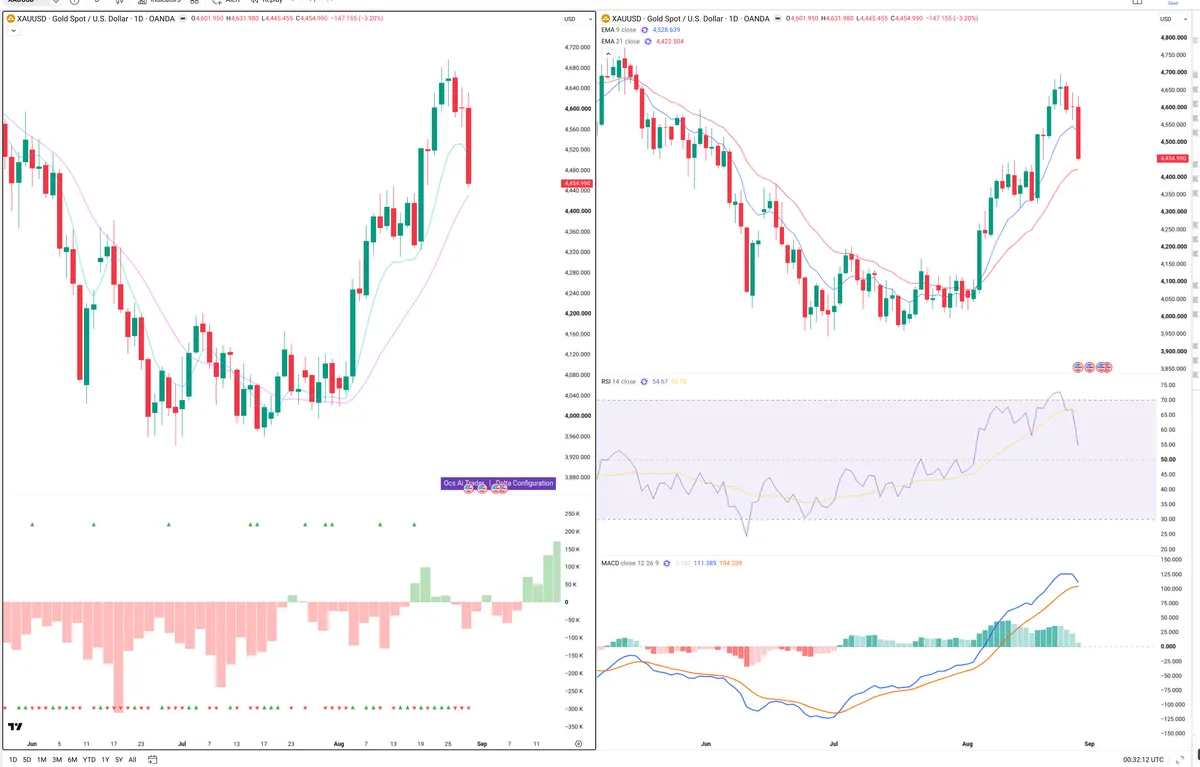Viewport: 1200px width, 767px height.
Task: Click the MACD value 111.389
Action: [x=706, y=563]
